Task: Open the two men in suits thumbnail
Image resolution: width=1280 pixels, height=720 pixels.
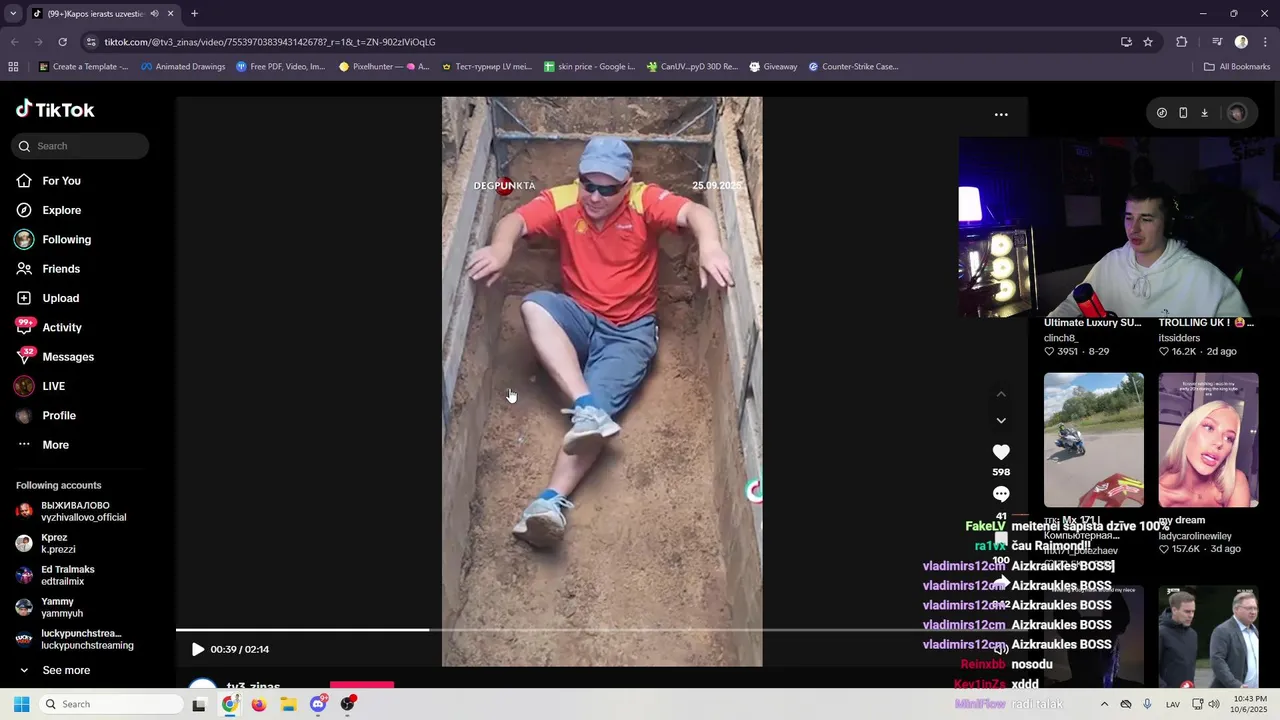Action: point(1208,638)
